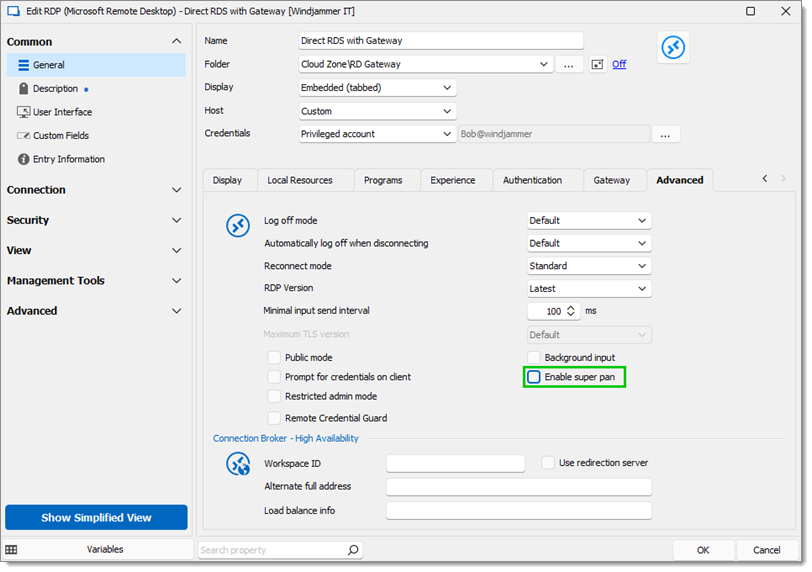
Task: Enable Public mode checkbox
Action: pyautogui.click(x=274, y=358)
